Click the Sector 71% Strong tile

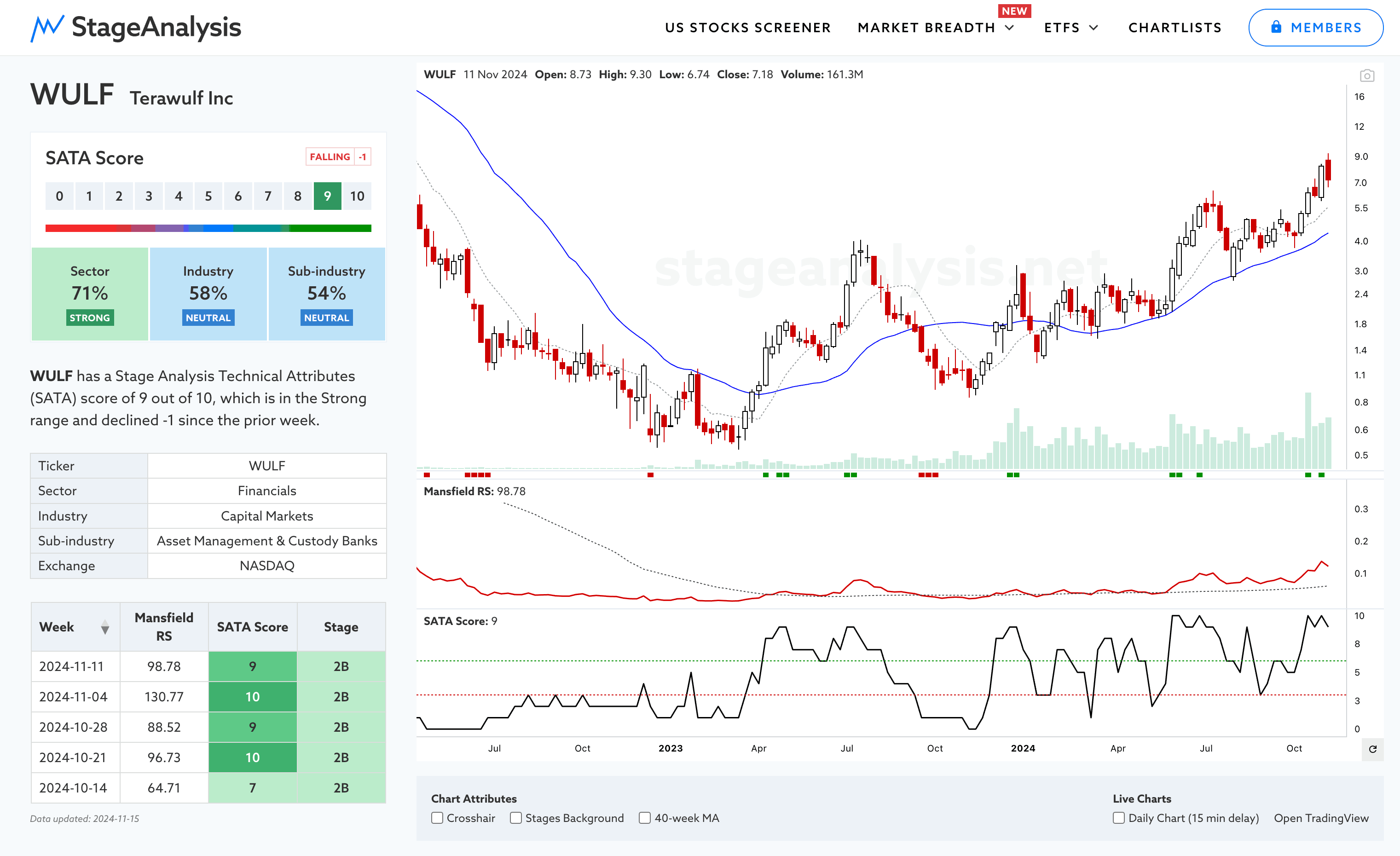(90, 294)
